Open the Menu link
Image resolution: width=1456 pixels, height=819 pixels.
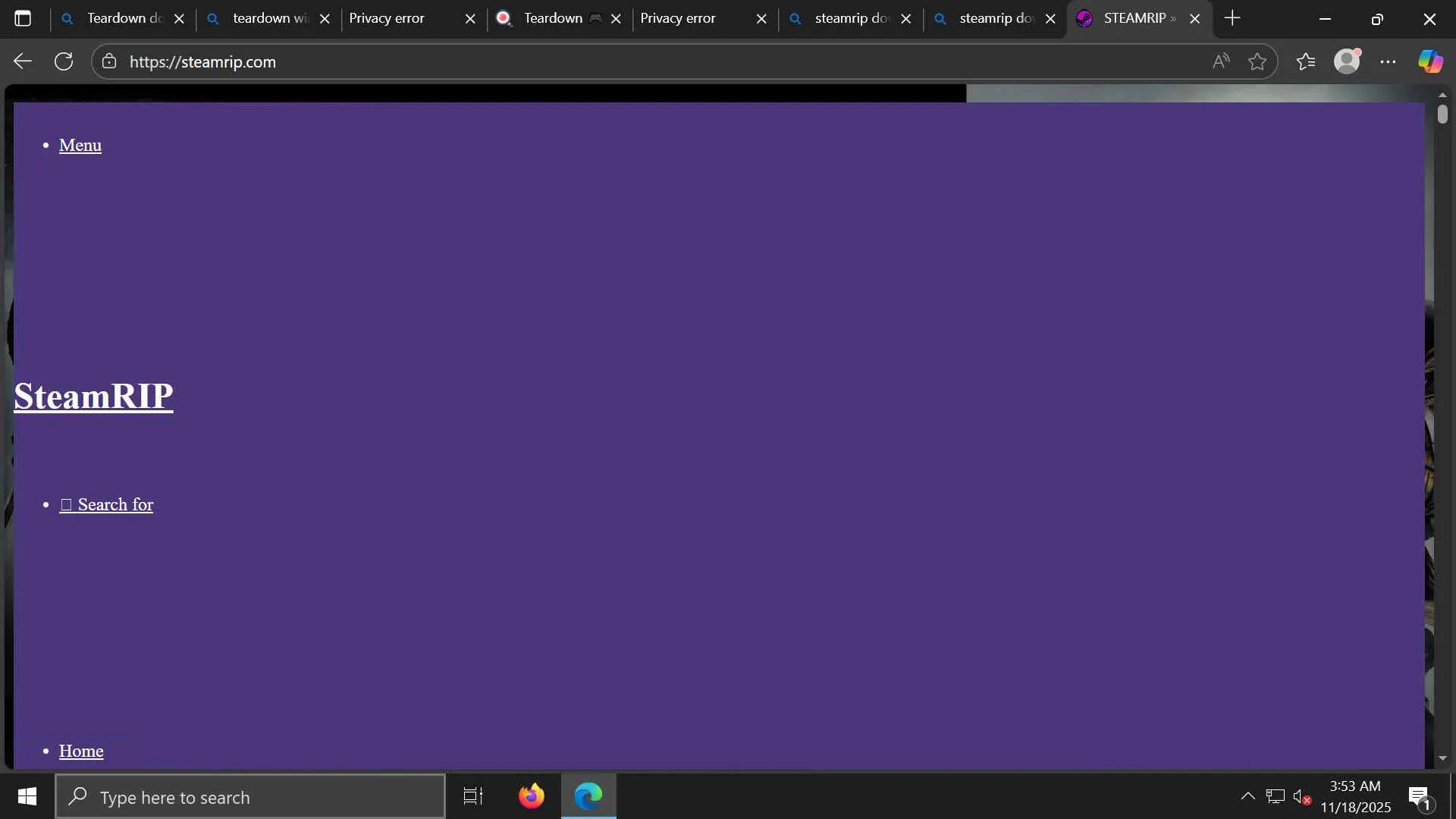coord(80,145)
